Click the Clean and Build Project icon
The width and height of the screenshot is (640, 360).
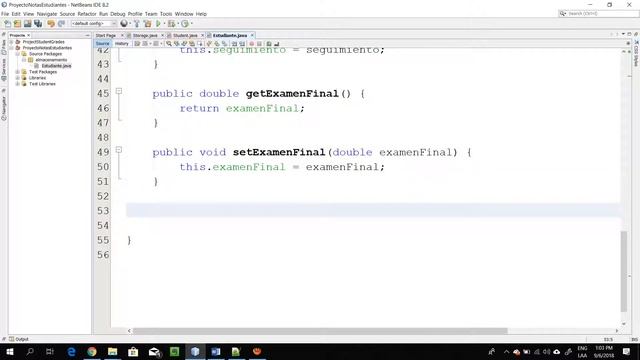pyautogui.click(x=147, y=24)
